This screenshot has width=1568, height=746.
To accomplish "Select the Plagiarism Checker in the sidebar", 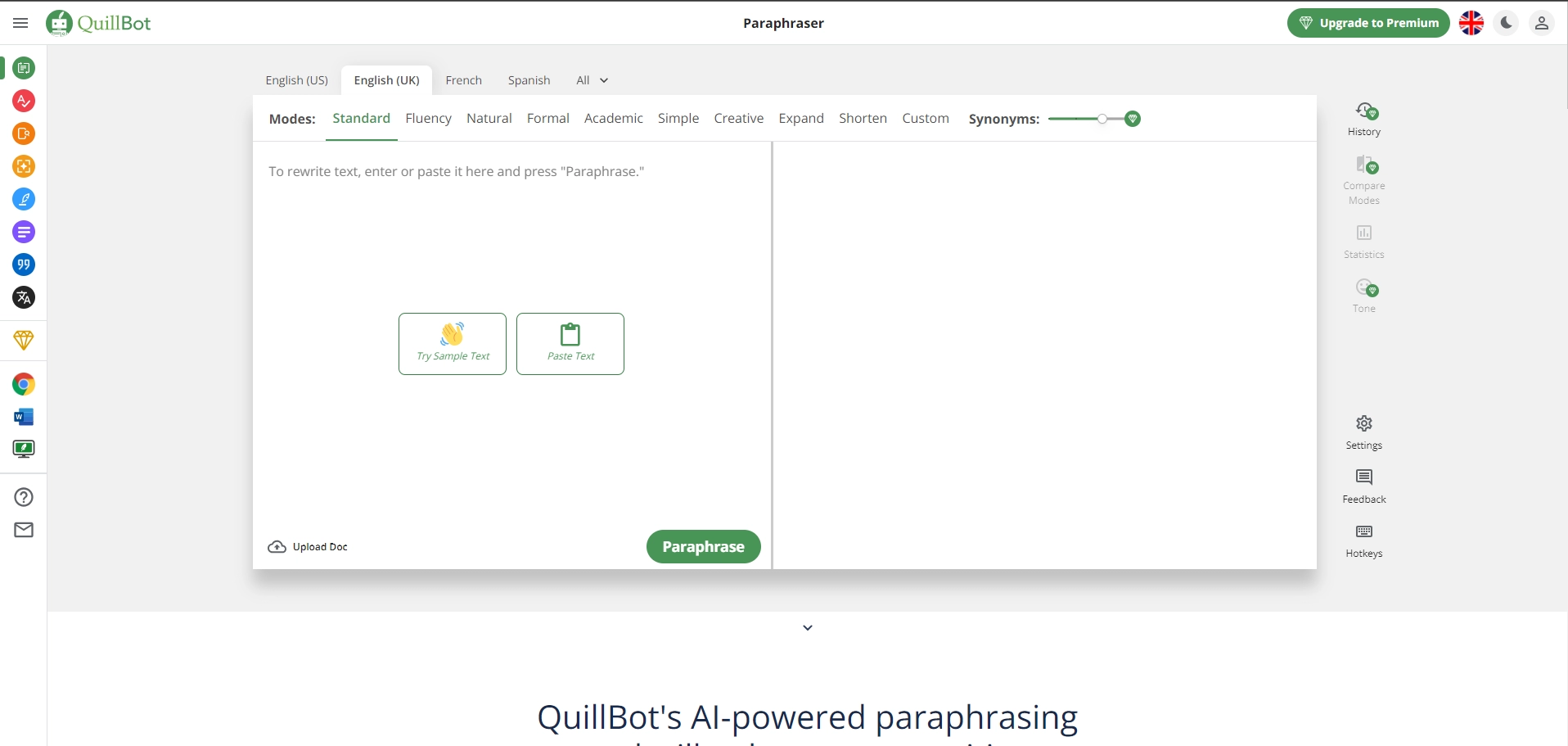I will 24,133.
